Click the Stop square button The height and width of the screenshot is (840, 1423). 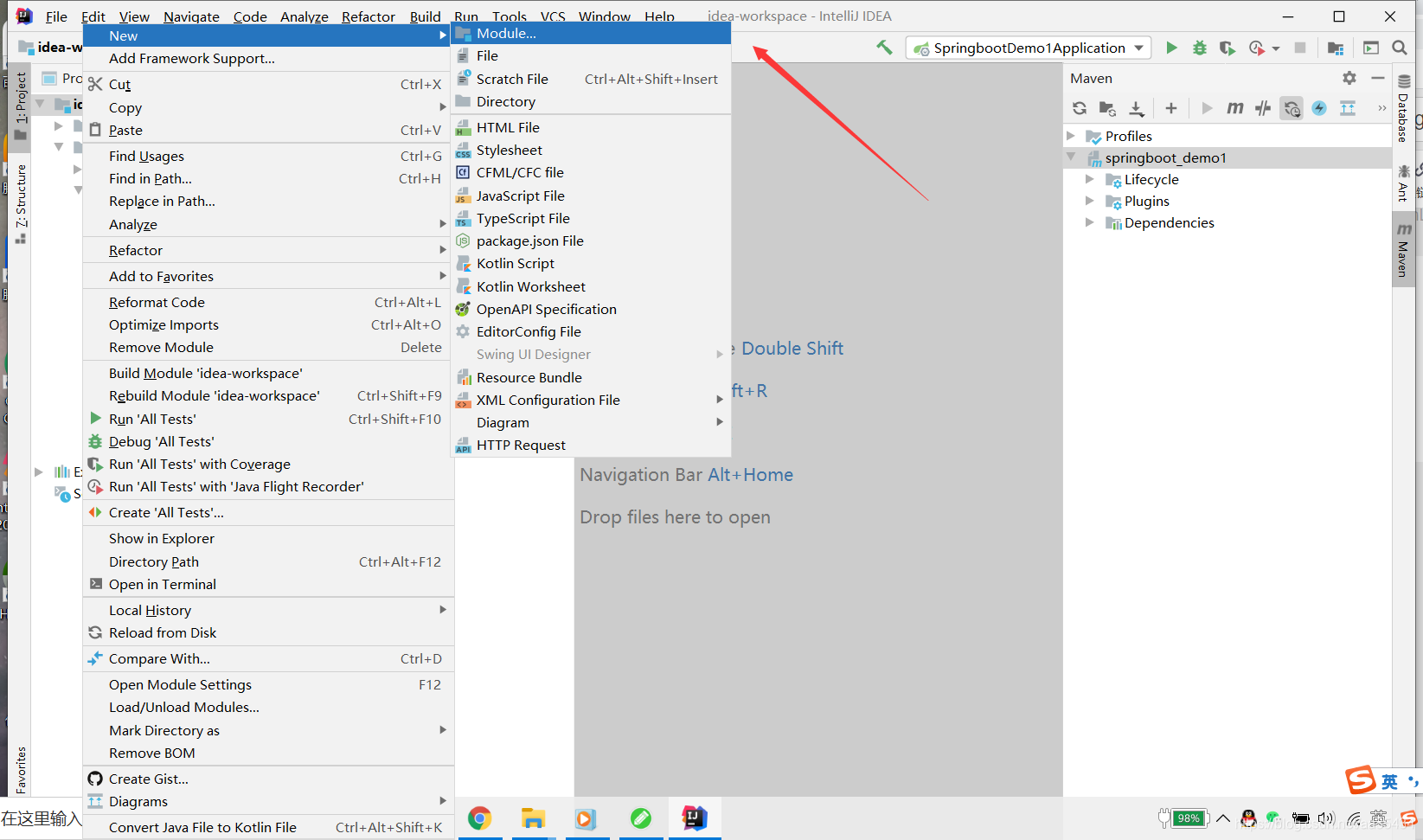pyautogui.click(x=1300, y=48)
